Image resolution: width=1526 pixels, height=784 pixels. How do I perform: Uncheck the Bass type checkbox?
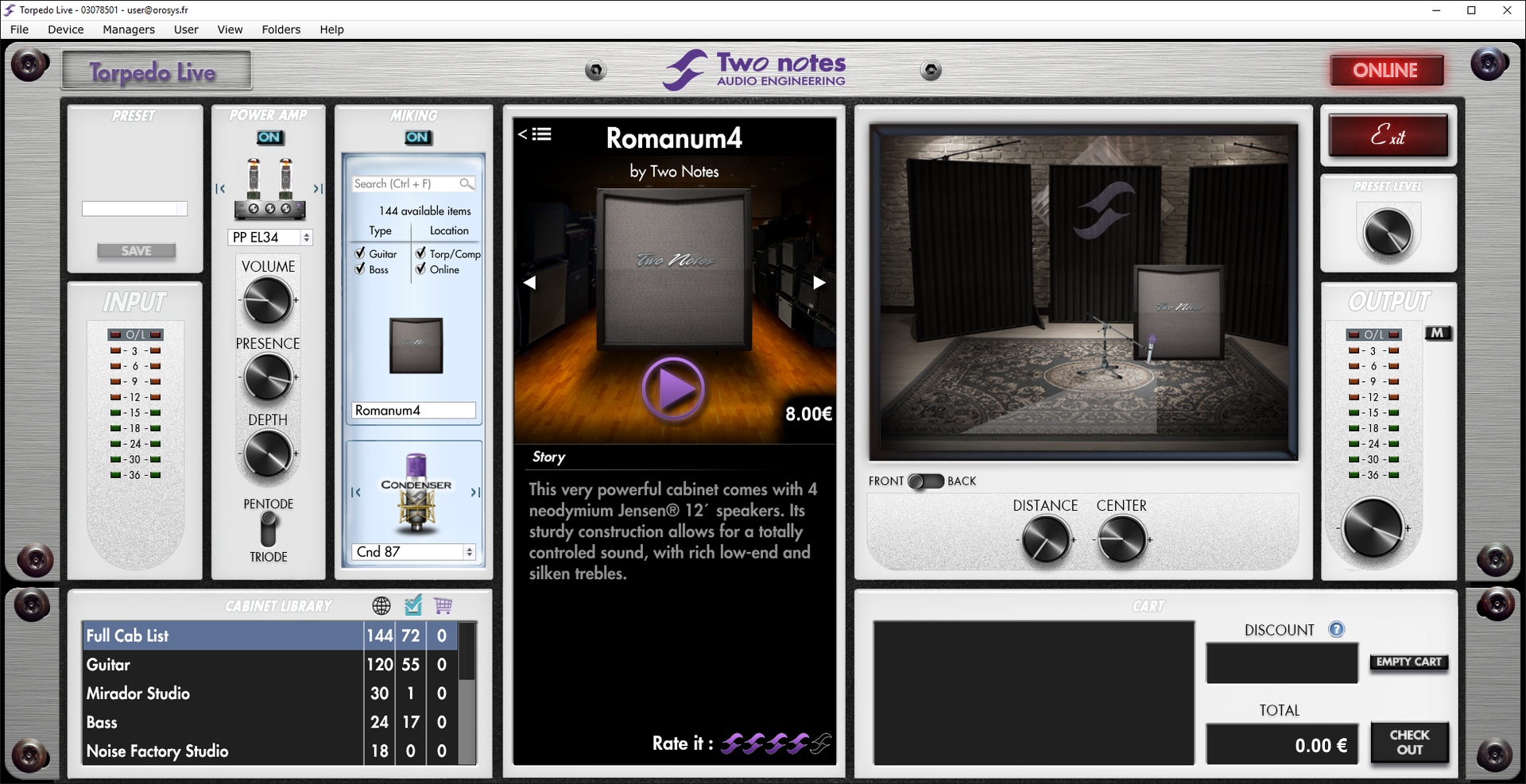tap(360, 269)
